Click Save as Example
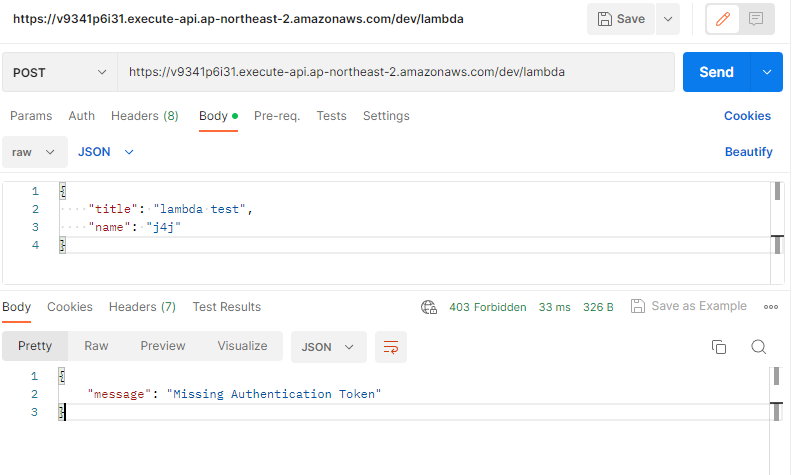Viewport: 792px width, 475px height. pos(689,306)
